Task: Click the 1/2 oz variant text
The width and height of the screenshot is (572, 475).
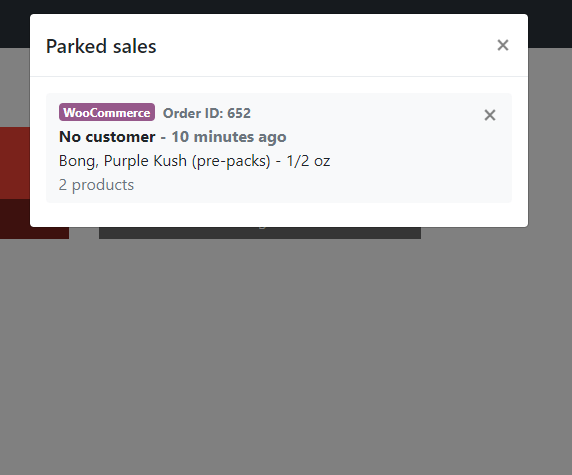Action: [x=308, y=161]
